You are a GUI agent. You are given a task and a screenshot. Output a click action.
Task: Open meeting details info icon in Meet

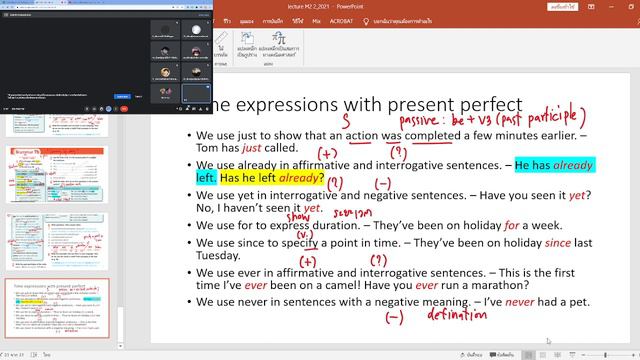(x=180, y=109)
